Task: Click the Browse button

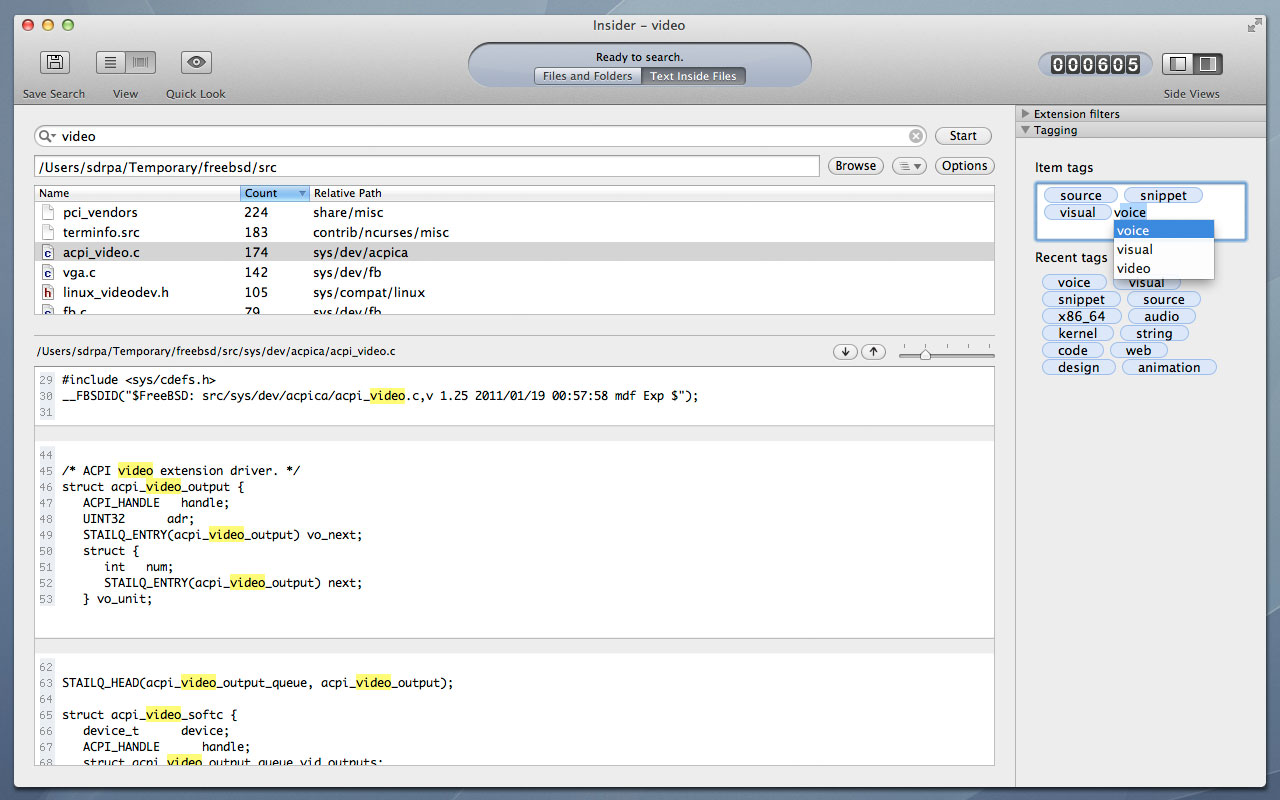Action: [855, 166]
